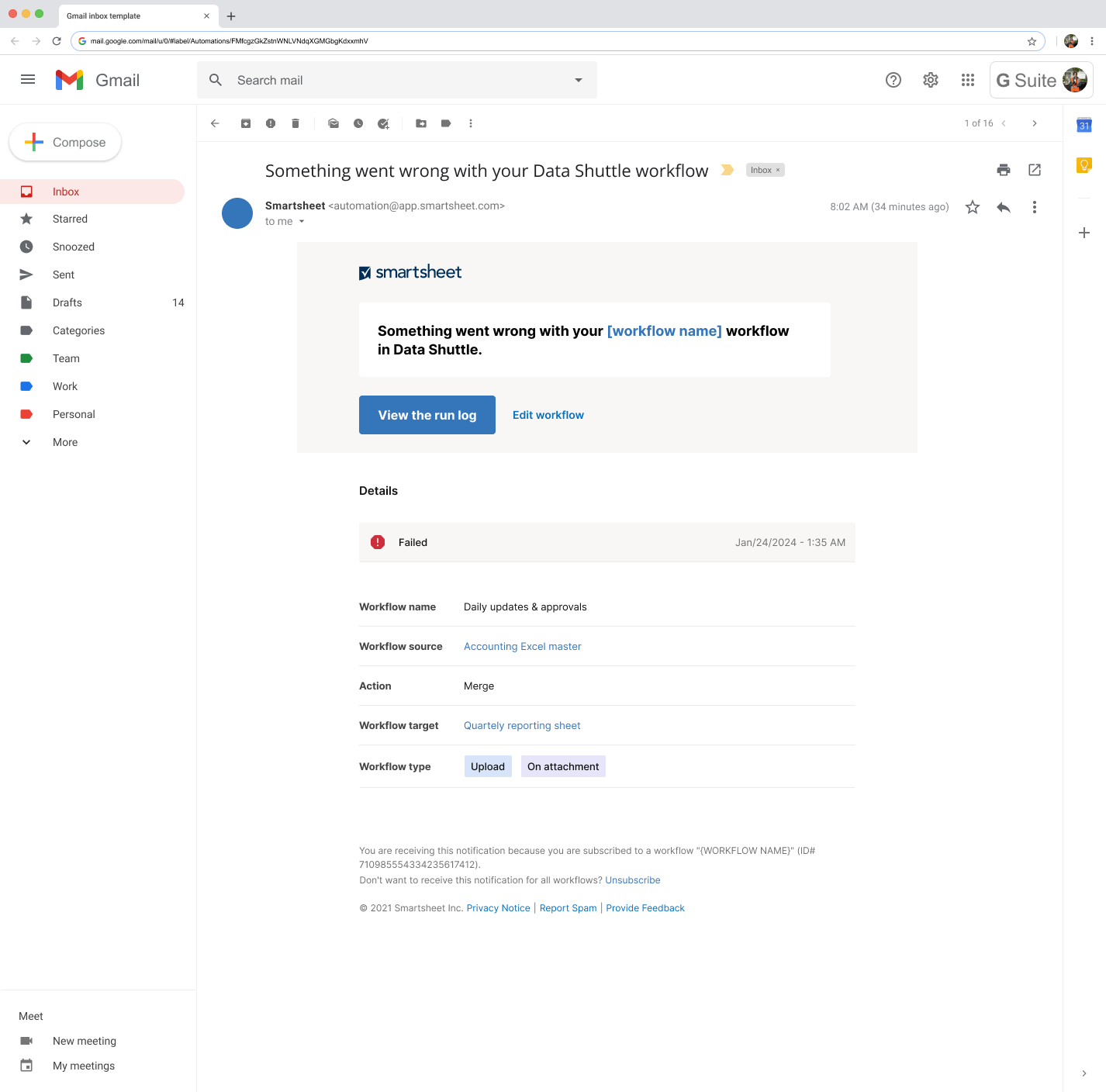Click the Snooze clock icon in toolbar

click(x=358, y=123)
